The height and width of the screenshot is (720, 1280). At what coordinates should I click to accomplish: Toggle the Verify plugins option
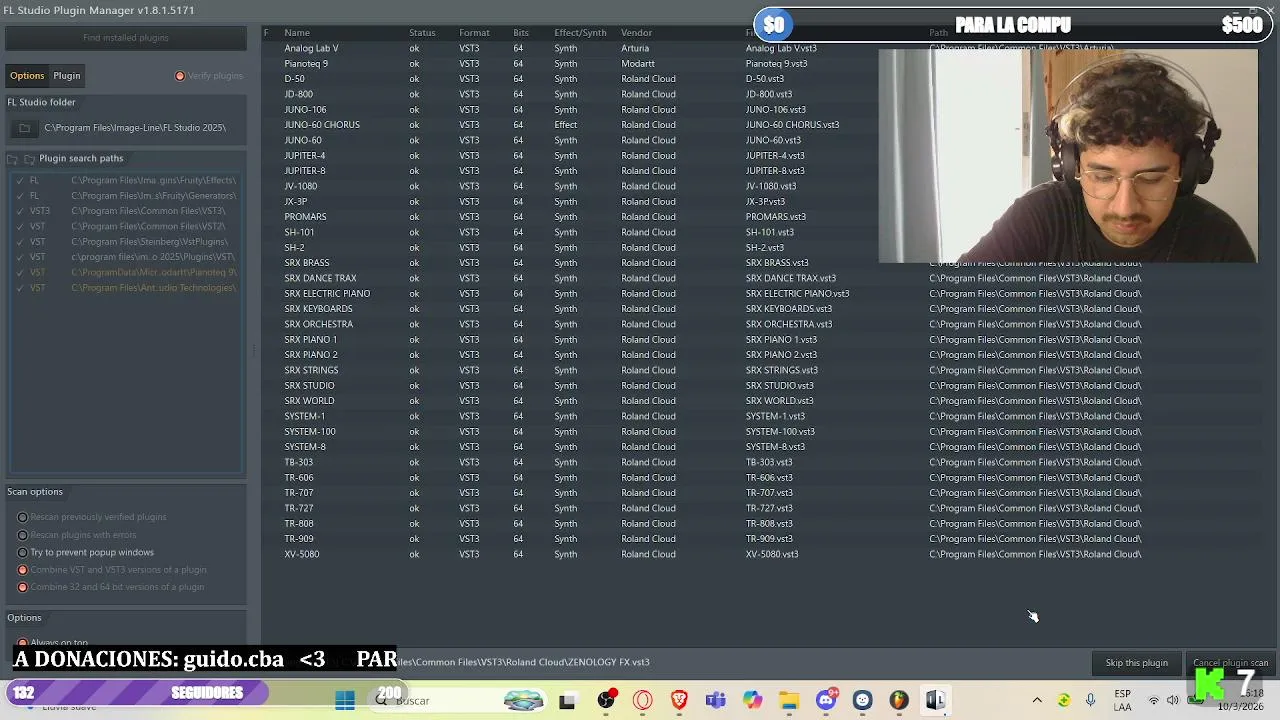[180, 76]
